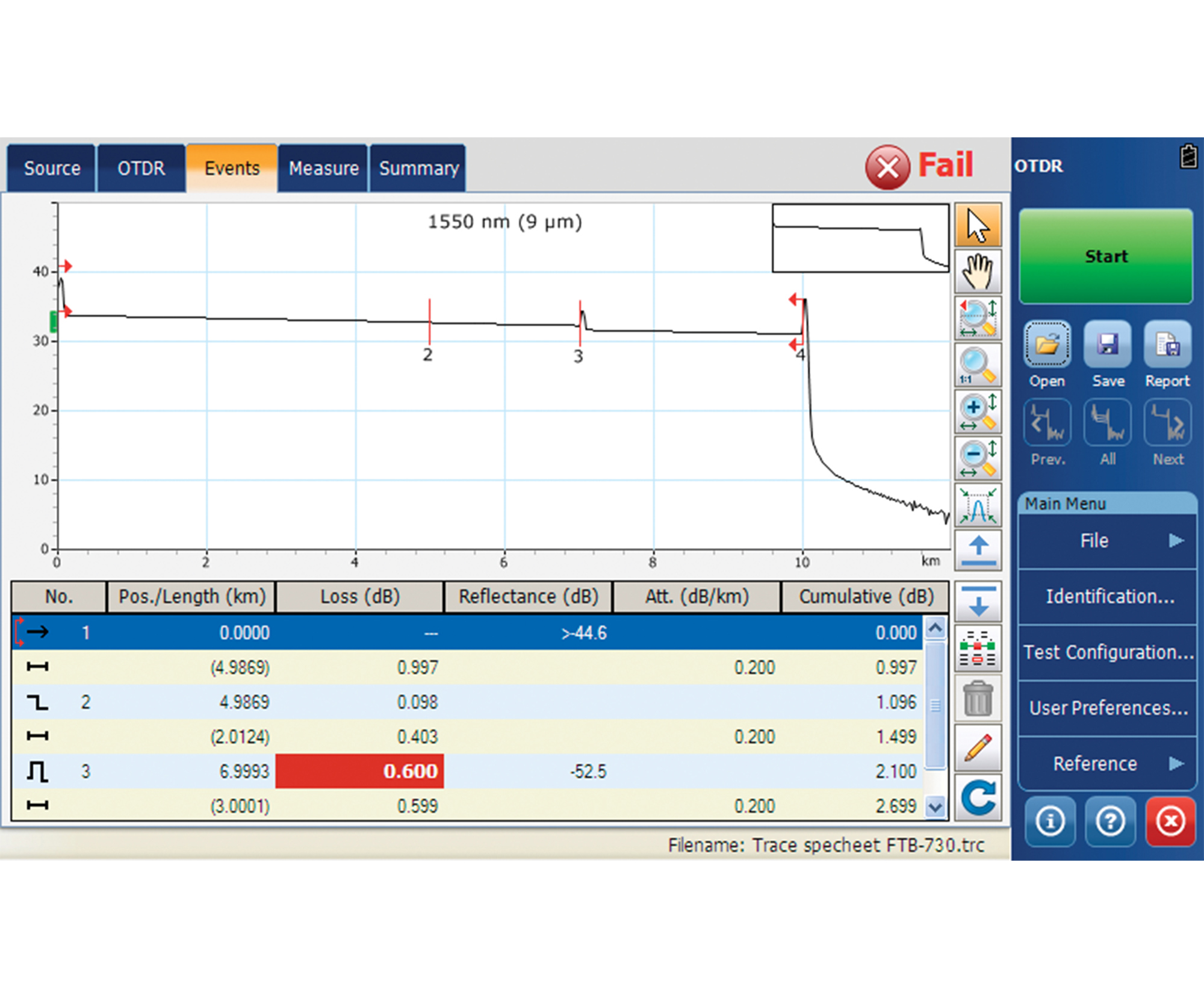The width and height of the screenshot is (1204, 995).
Task: Click the blue refresh arrow icon
Action: click(978, 797)
